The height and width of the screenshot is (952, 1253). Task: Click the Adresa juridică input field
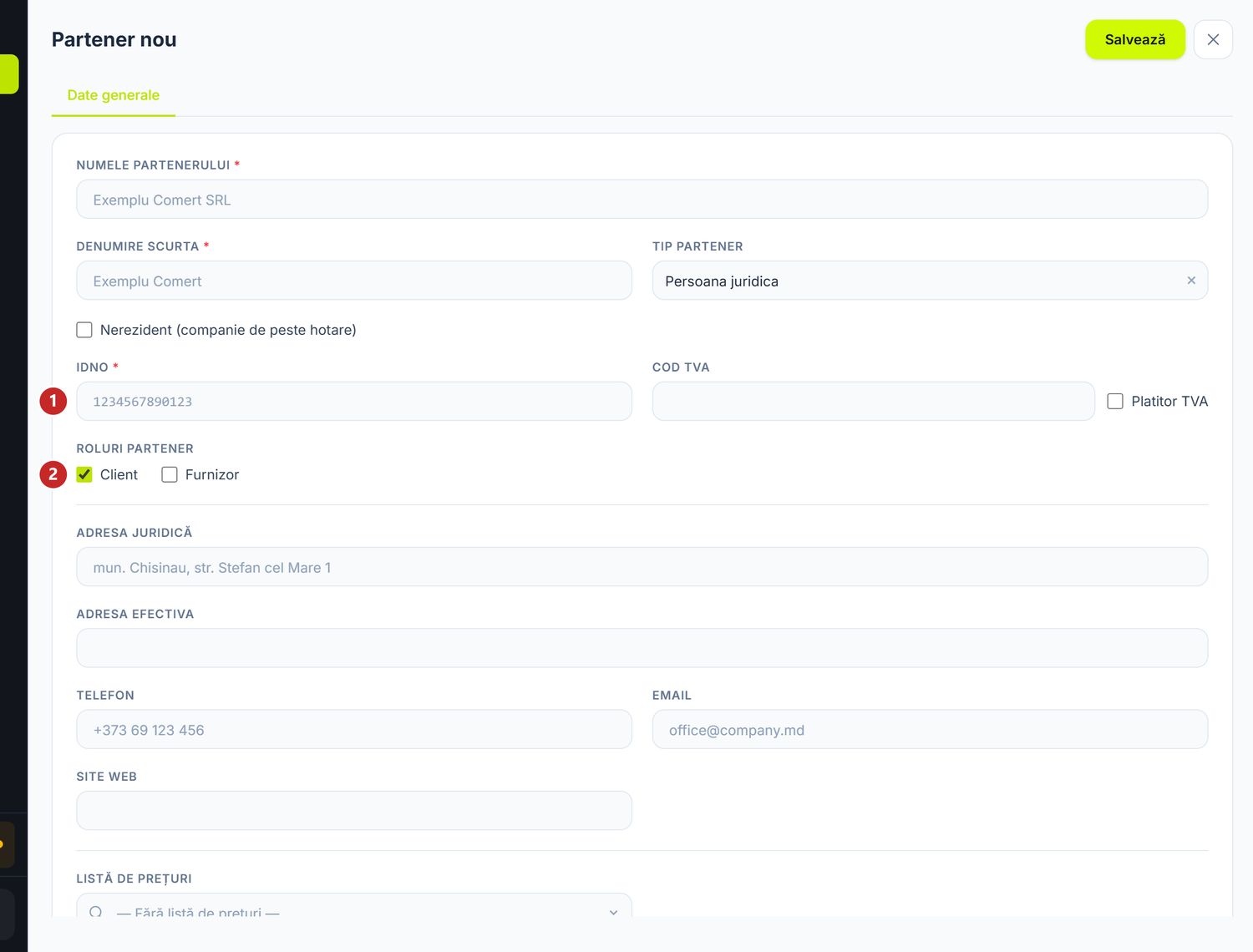pyautogui.click(x=642, y=567)
